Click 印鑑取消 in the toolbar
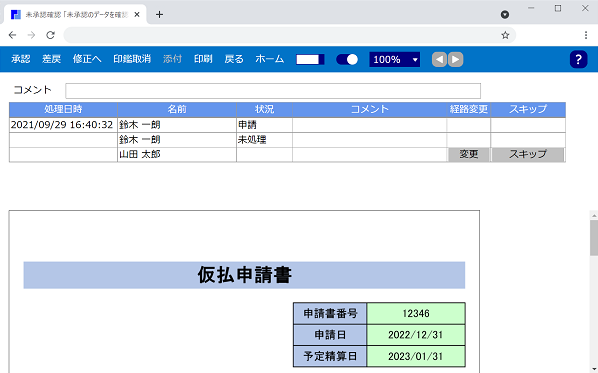 point(132,59)
